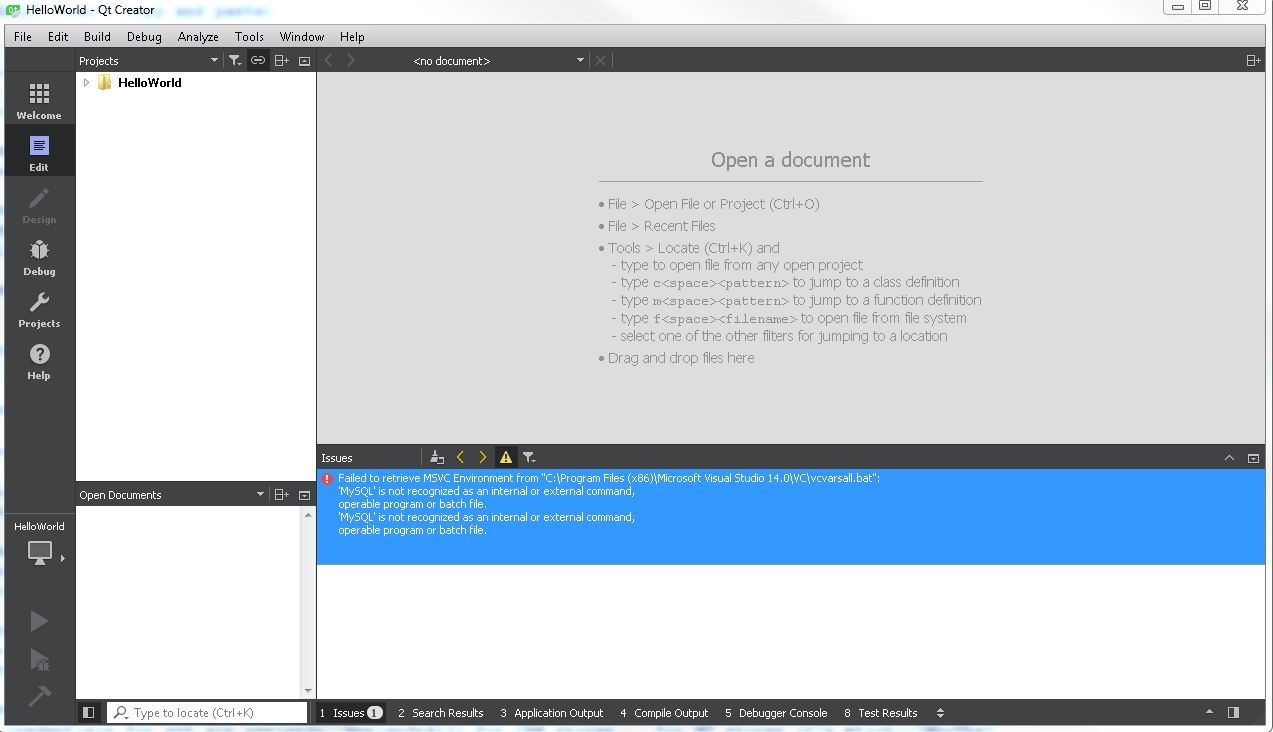Click Open Documents scrollbar down arrow
The width and height of the screenshot is (1273, 732).
308,691
